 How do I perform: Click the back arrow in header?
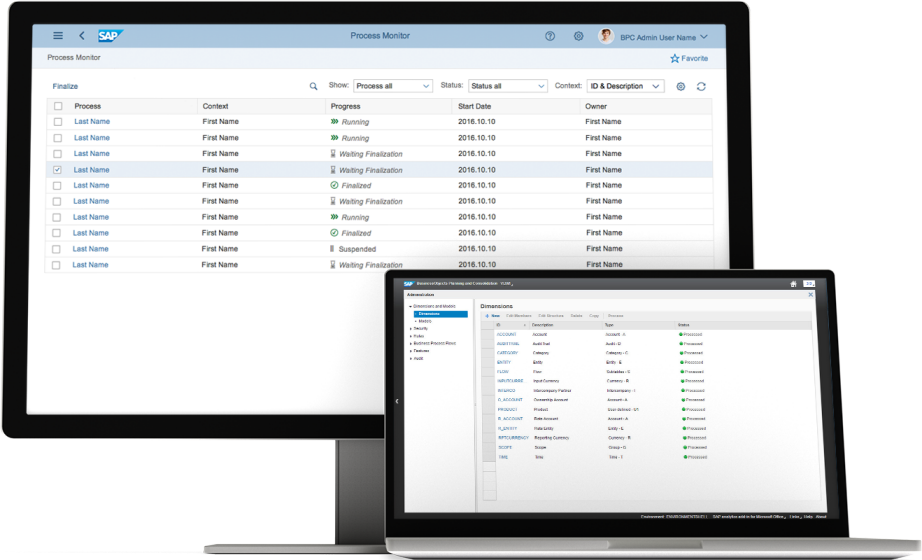point(81,36)
